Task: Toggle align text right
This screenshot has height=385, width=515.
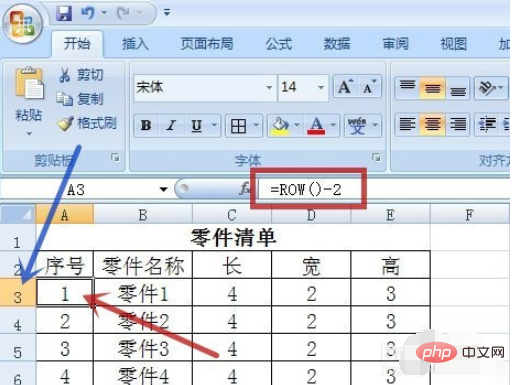Action: click(458, 124)
